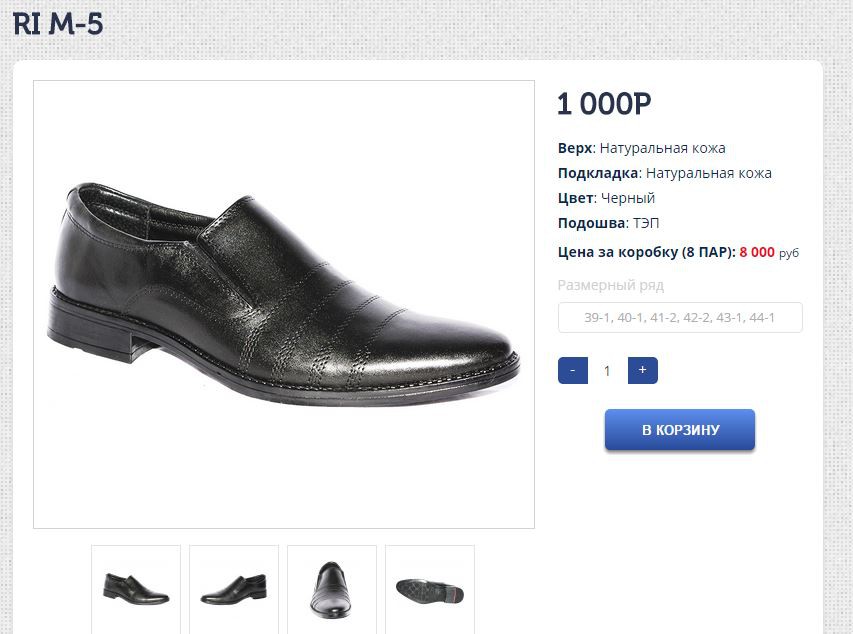
Task: Click the minus quantity button
Action: coord(572,371)
